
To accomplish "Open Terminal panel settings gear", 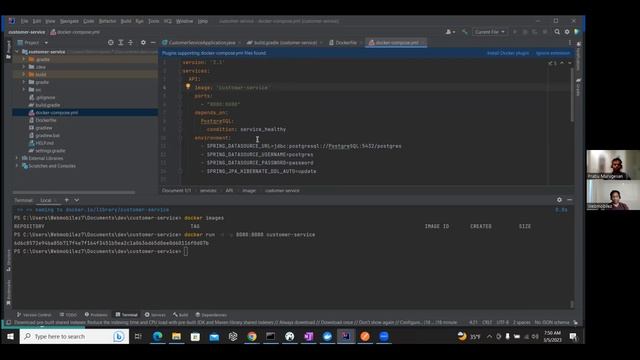I will (559, 200).
